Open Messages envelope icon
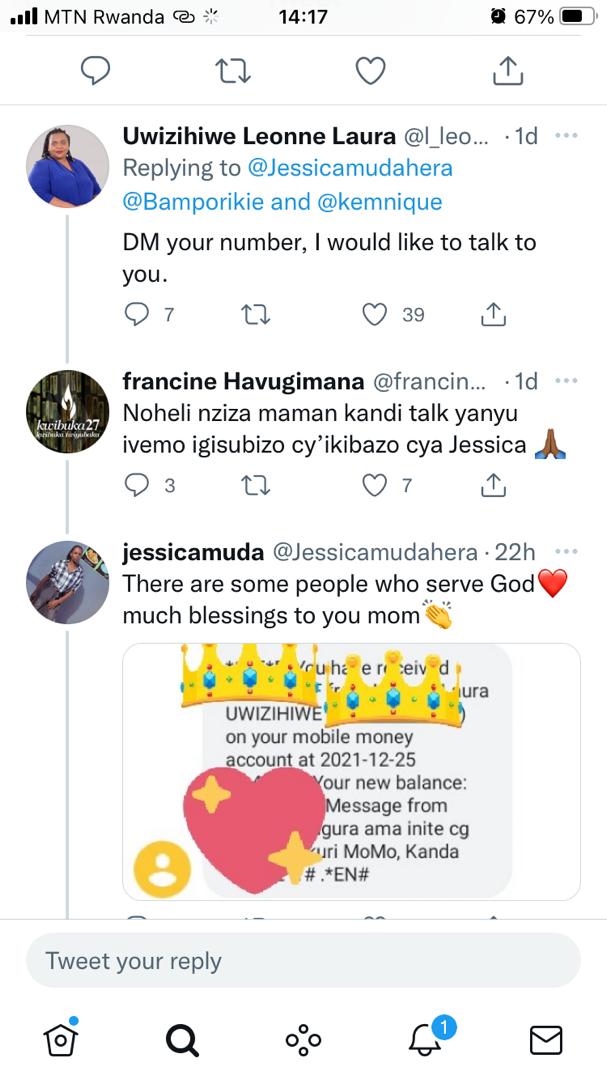Screen dimensions: 607x1080 coord(545,1040)
